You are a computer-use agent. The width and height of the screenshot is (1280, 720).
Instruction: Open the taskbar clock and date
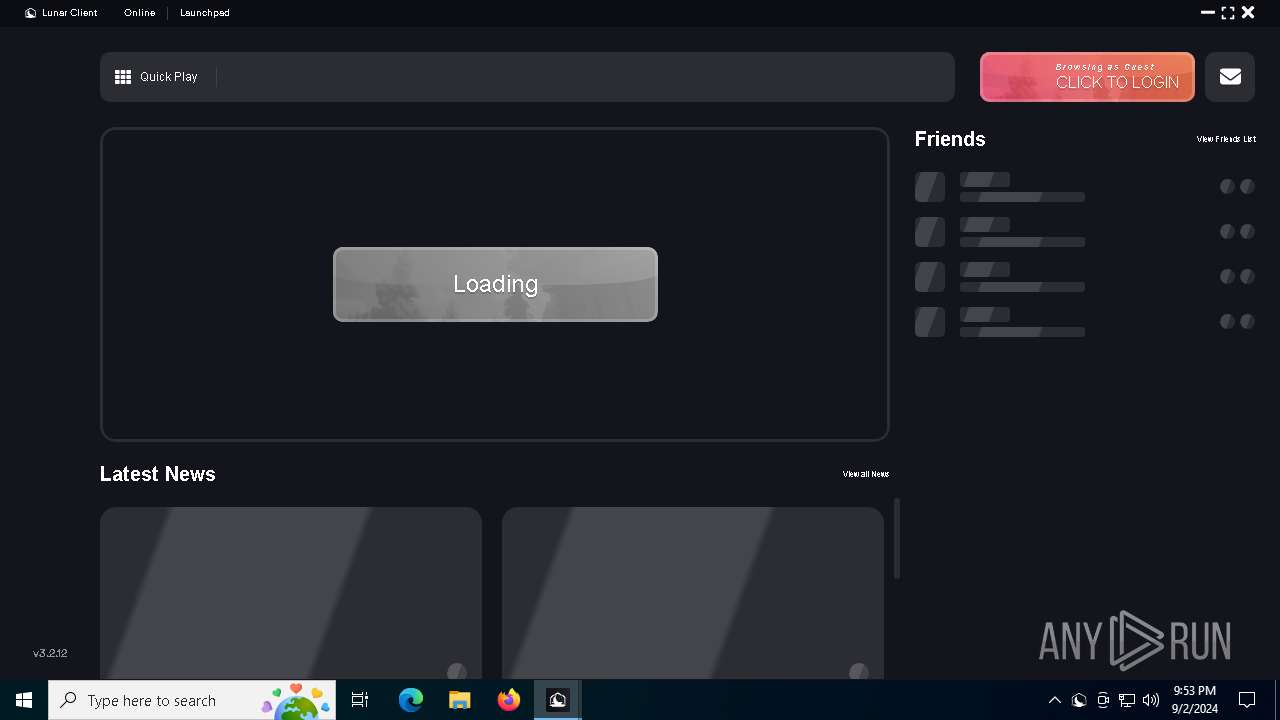(x=1194, y=700)
